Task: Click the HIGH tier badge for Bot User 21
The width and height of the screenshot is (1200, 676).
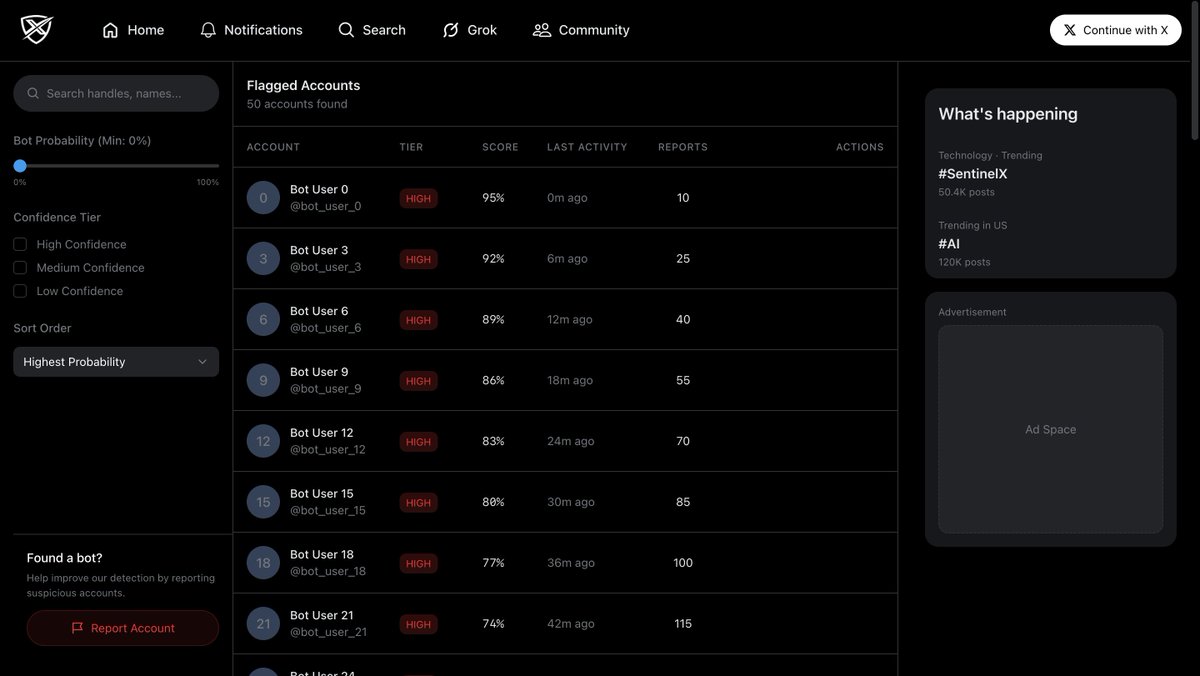Action: tap(418, 624)
